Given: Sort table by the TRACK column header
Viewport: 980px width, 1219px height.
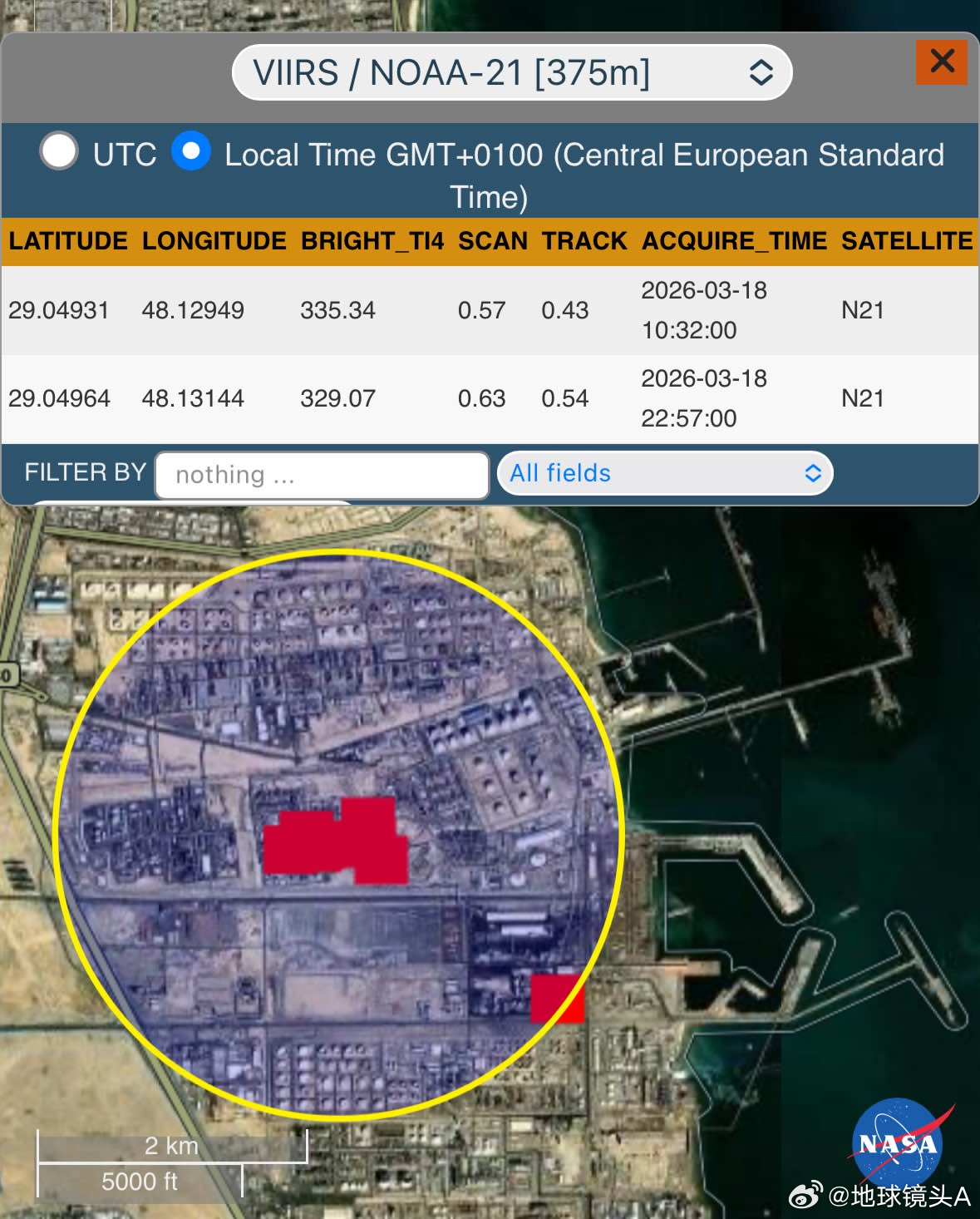Looking at the screenshot, I should point(584,241).
